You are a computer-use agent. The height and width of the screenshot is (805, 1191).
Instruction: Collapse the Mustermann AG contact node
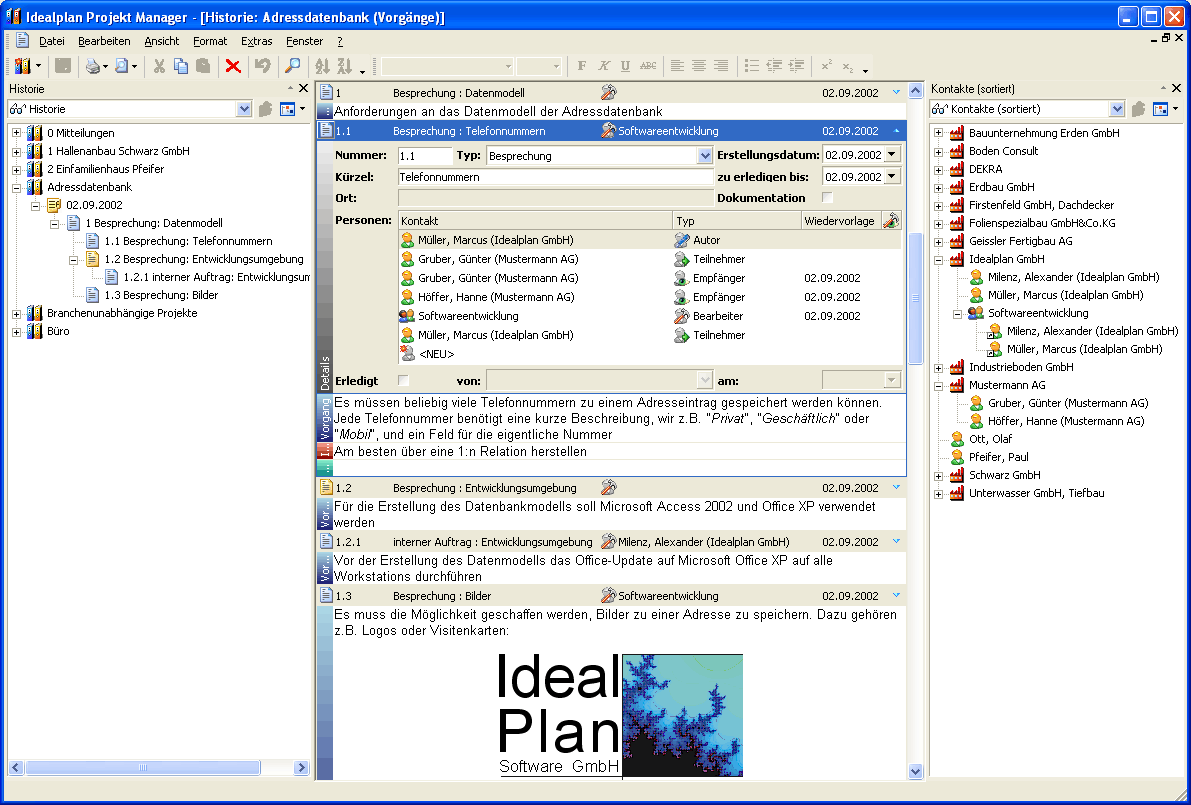click(938, 385)
